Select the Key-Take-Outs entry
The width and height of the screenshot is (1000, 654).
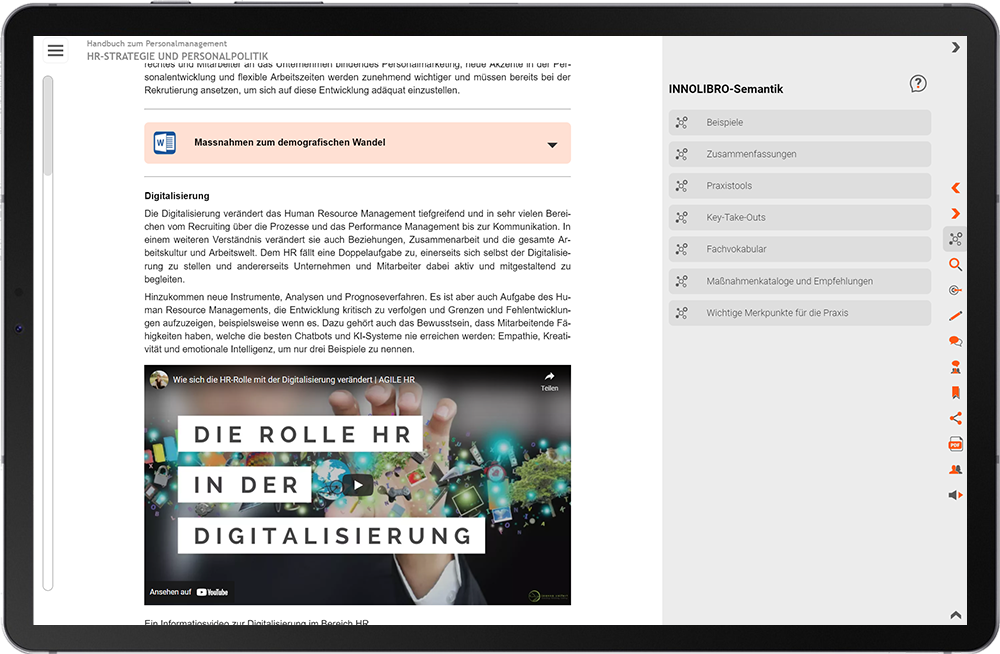800,218
